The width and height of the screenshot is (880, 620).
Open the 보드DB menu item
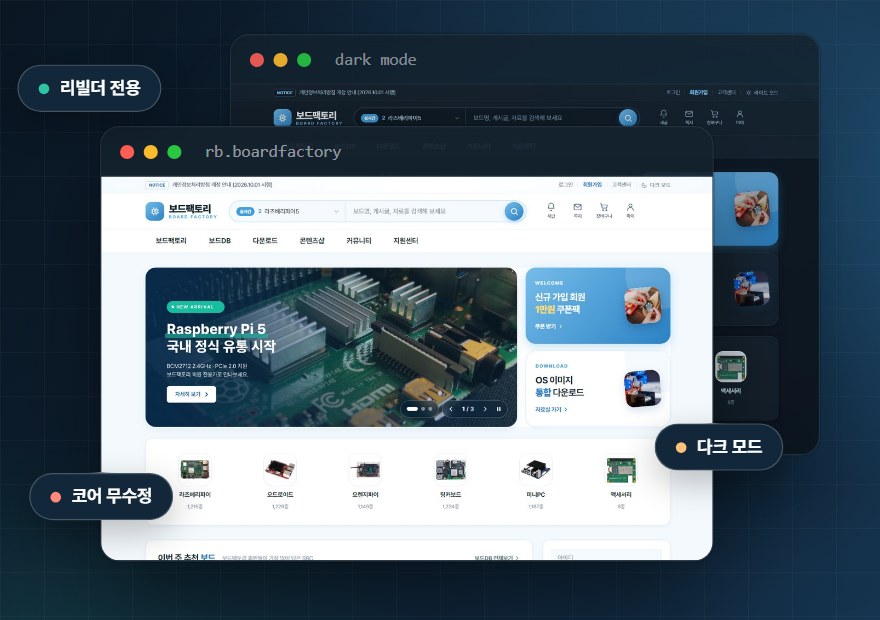click(x=219, y=241)
